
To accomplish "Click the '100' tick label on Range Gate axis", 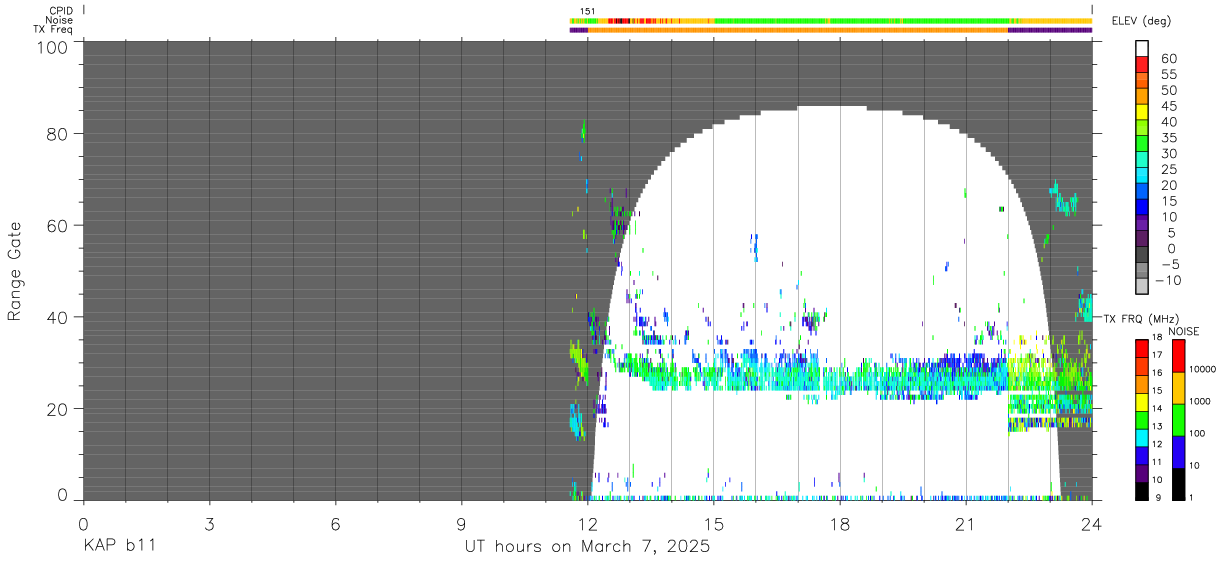I will click(52, 47).
